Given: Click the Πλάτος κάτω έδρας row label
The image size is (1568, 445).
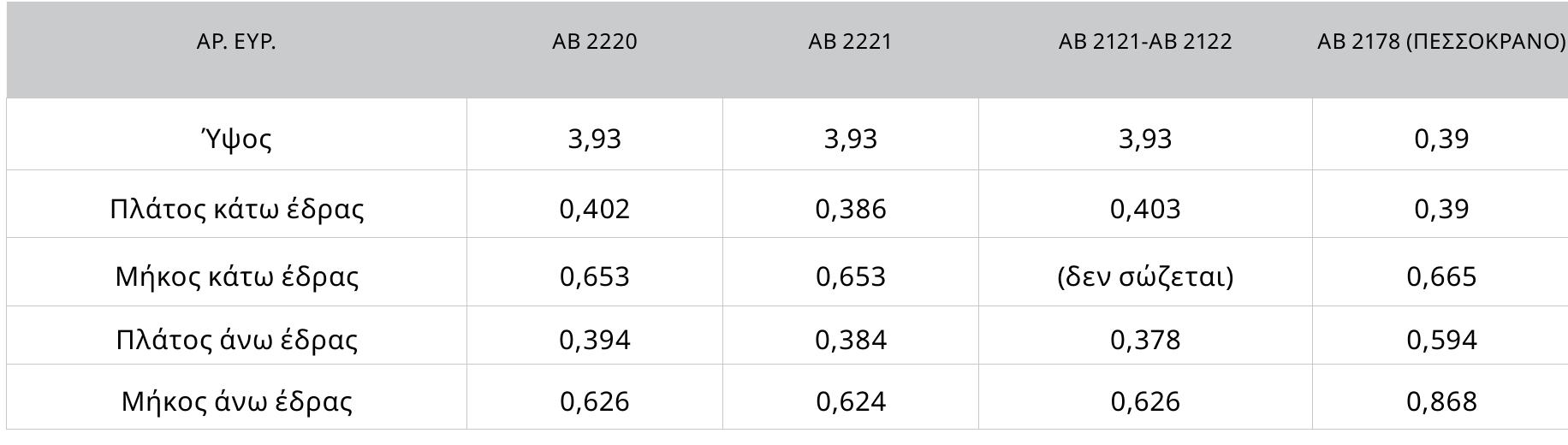Looking at the screenshot, I should 236,209.
